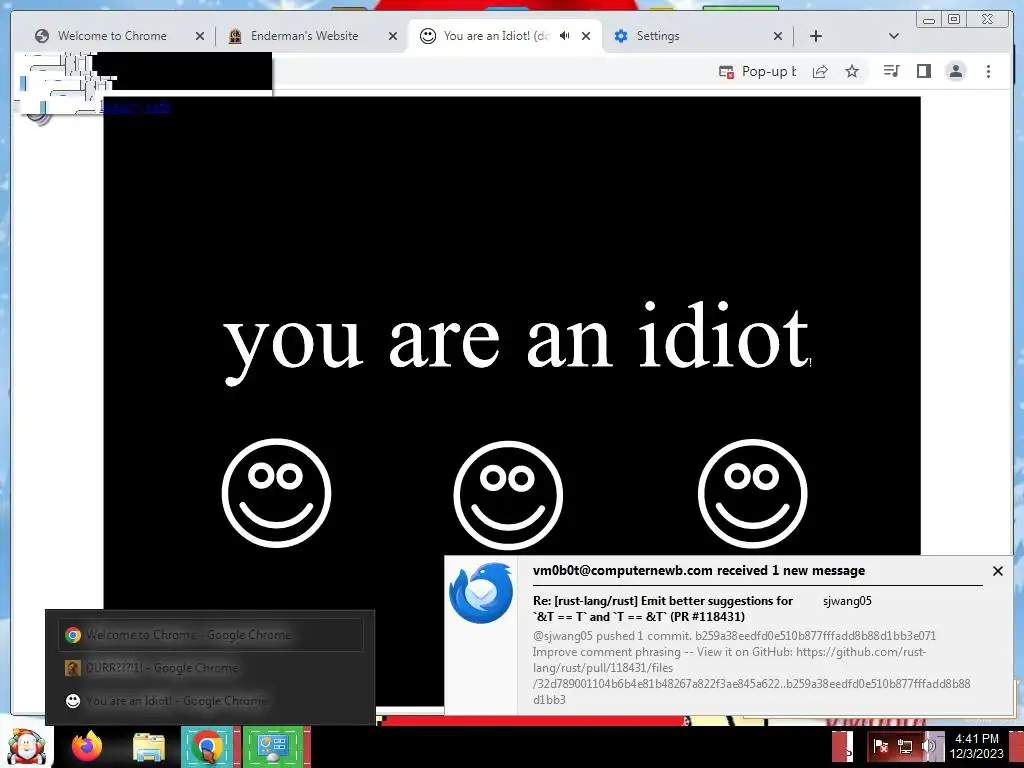Launch Firefox from the taskbar
Viewport: 1024px width, 768px height.
tap(87, 746)
